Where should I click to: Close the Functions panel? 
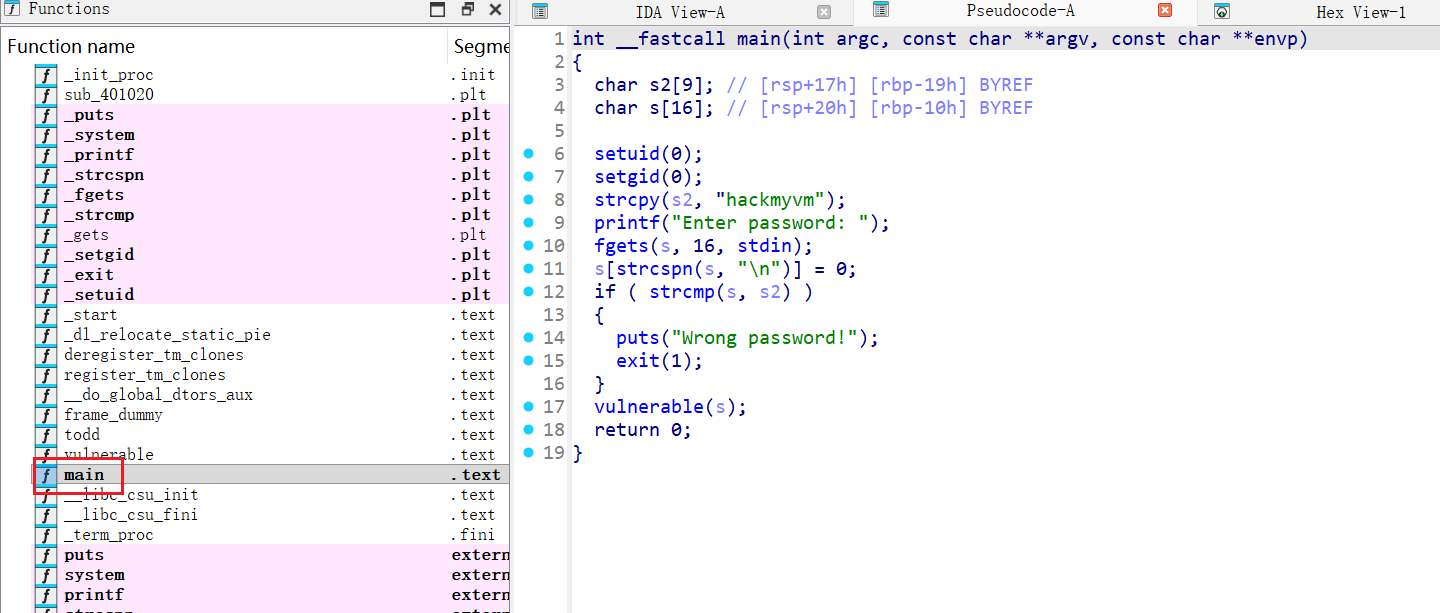[495, 10]
